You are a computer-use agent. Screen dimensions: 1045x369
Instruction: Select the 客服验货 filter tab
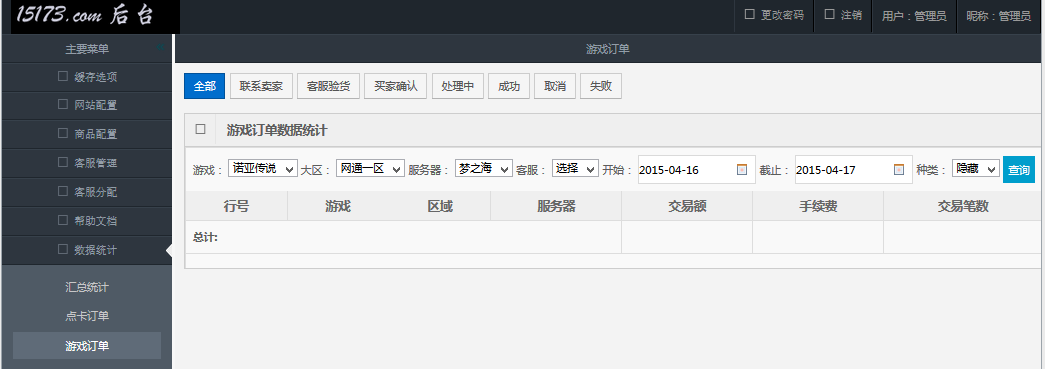(x=329, y=86)
